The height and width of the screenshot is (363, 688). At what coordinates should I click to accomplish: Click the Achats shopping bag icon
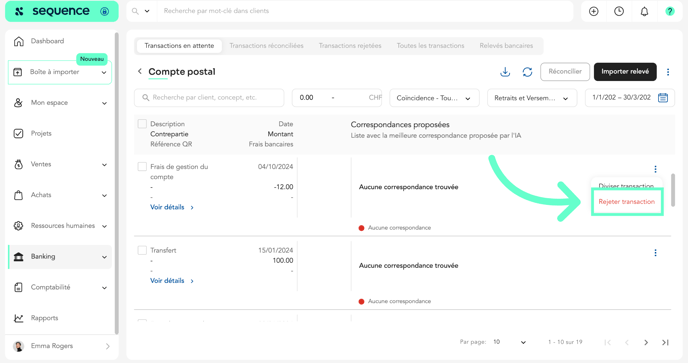pos(18,195)
